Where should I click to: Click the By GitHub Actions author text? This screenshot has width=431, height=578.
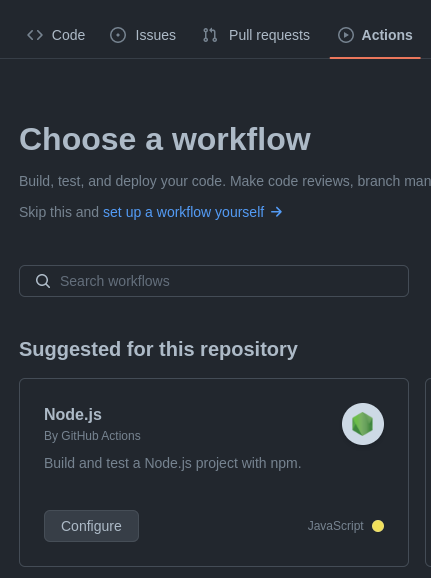[92, 436]
